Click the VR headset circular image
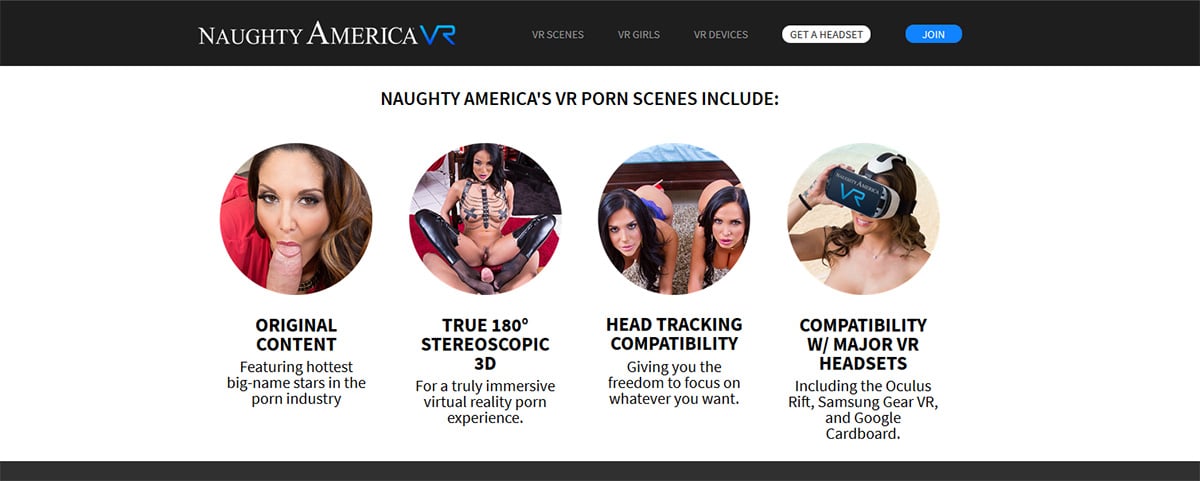This screenshot has height=481, width=1200. click(x=863, y=218)
